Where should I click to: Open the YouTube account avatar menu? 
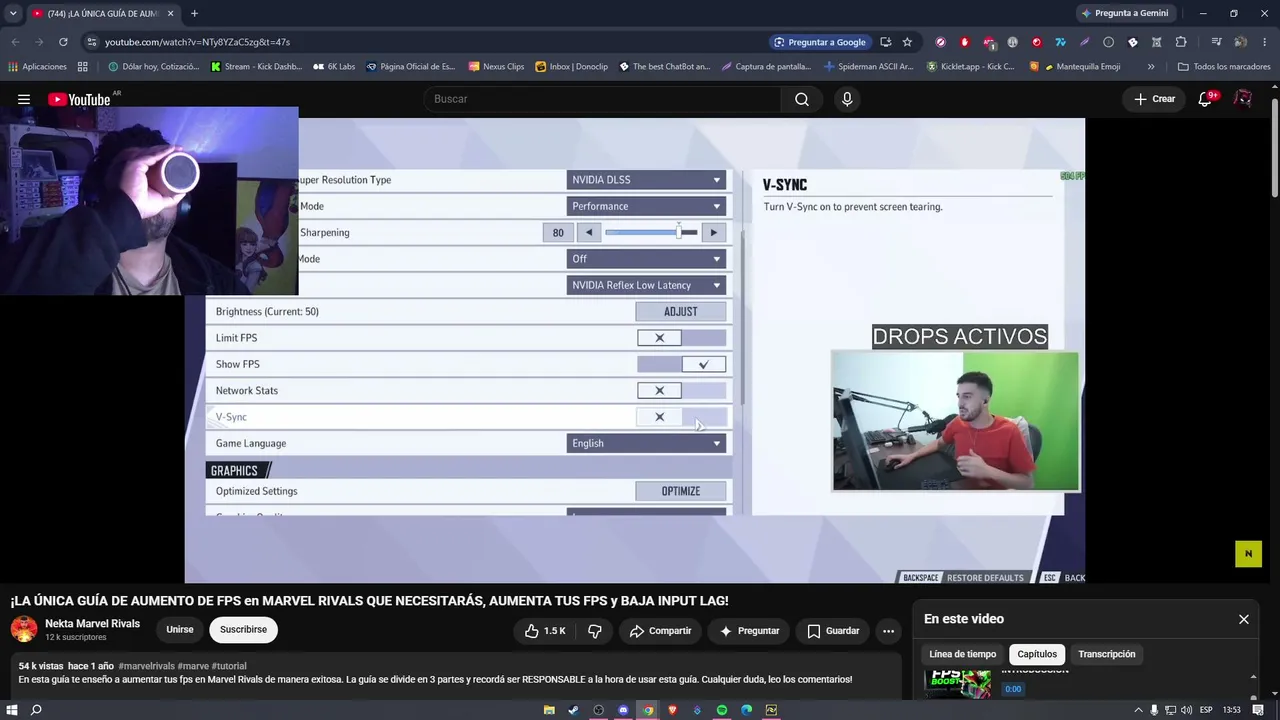1243,99
